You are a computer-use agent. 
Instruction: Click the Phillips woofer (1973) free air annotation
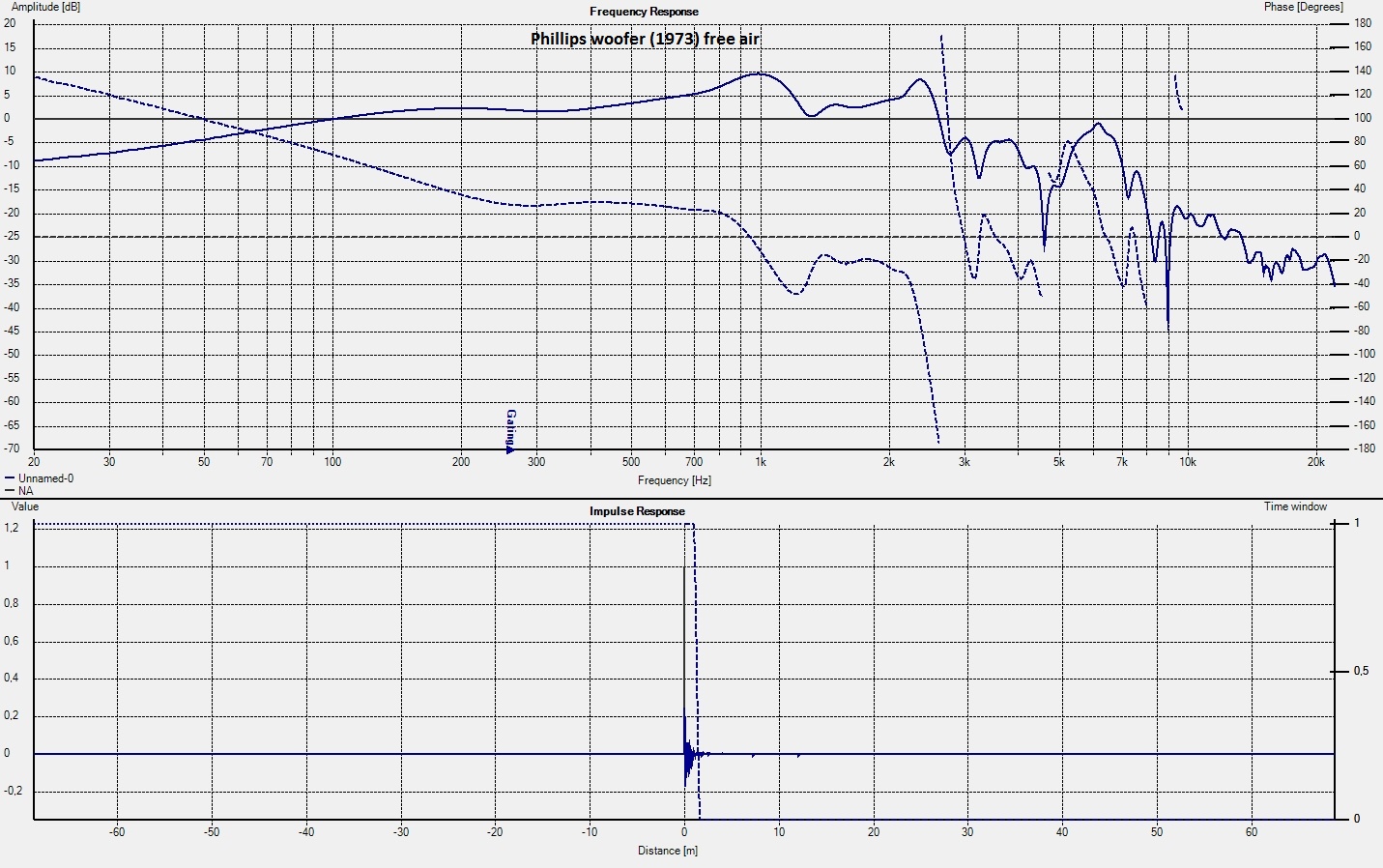click(x=645, y=39)
